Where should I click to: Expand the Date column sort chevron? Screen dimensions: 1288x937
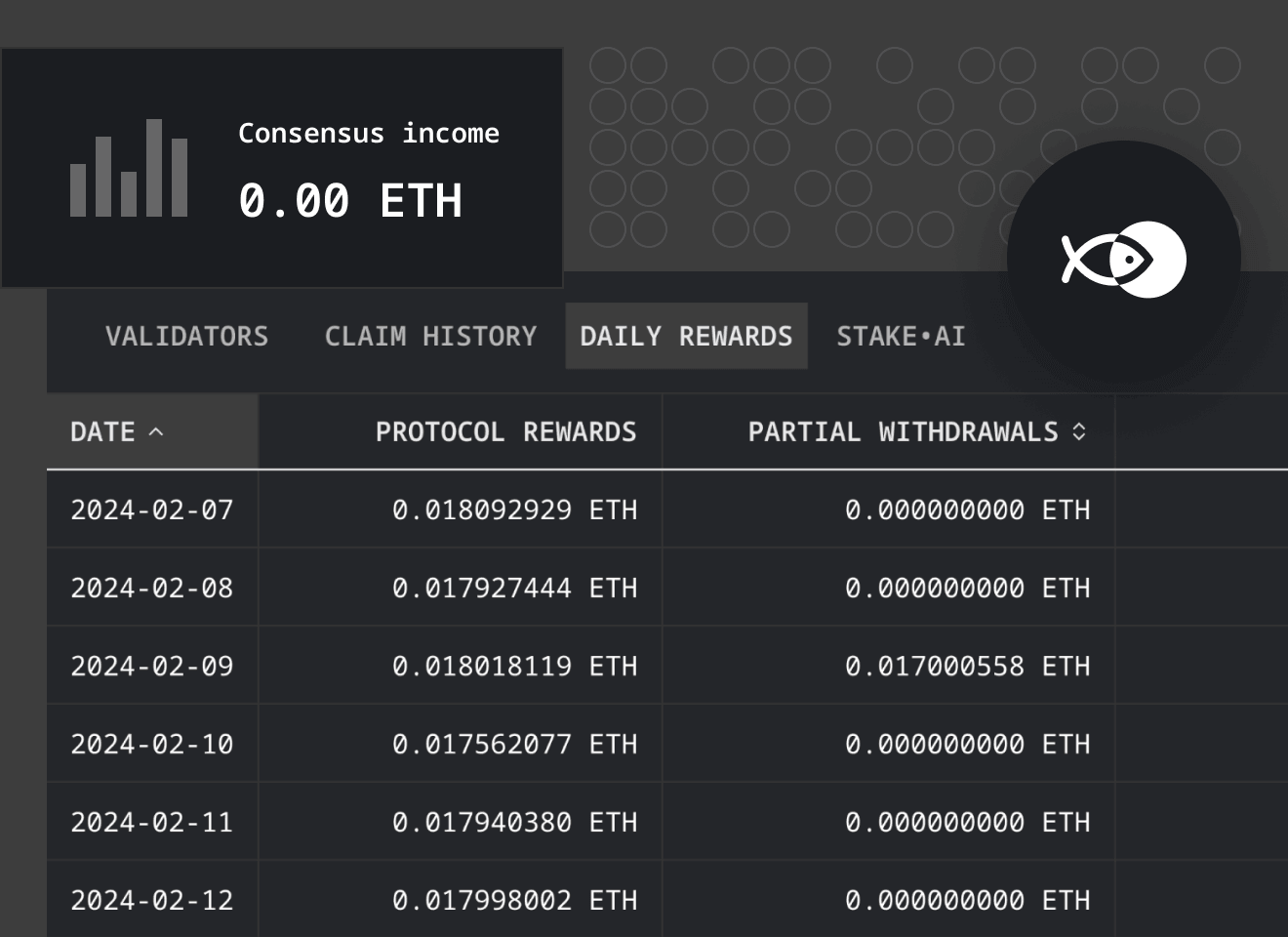tap(156, 431)
